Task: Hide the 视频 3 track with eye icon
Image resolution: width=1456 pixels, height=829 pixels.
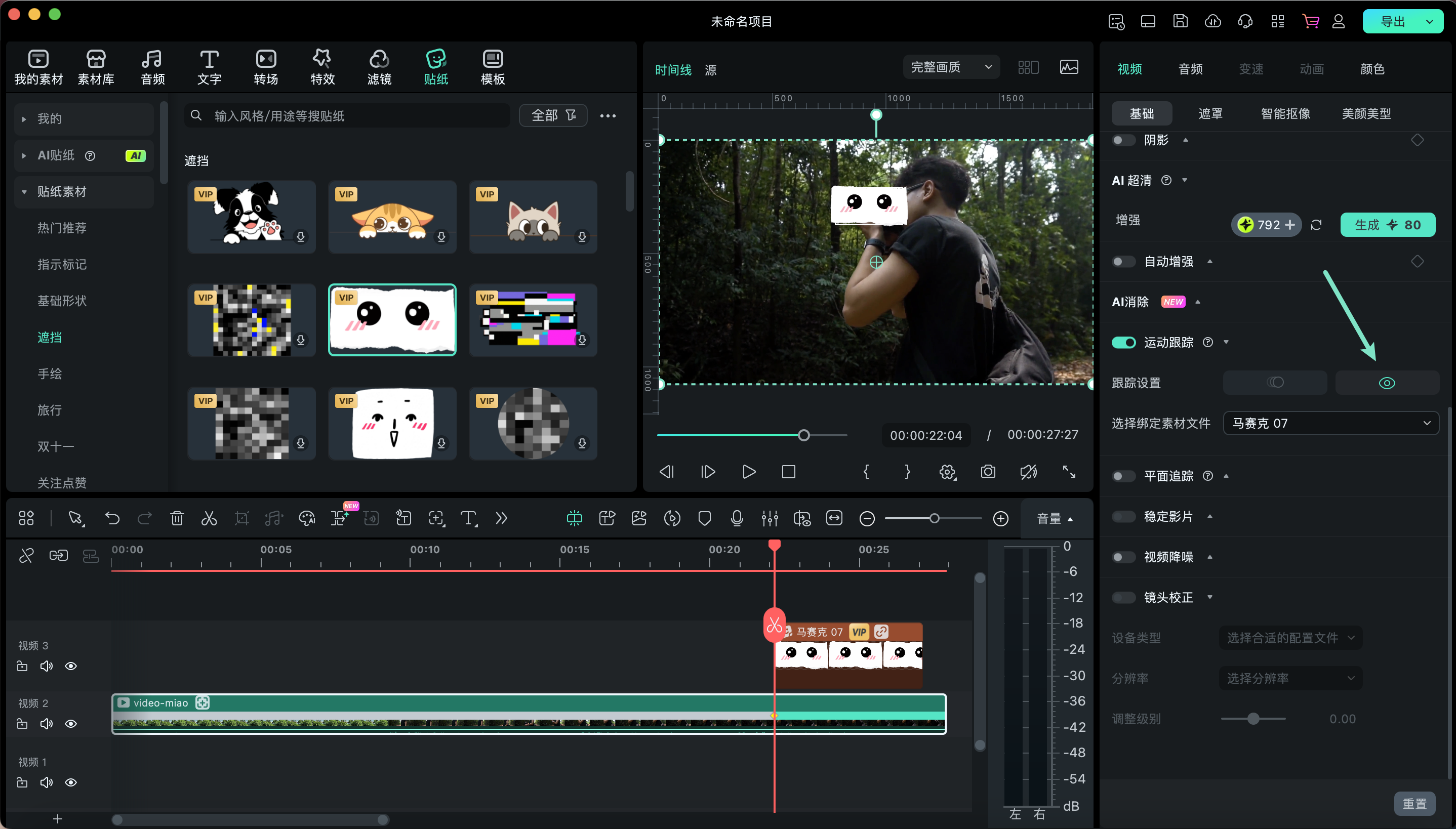Action: 70,666
